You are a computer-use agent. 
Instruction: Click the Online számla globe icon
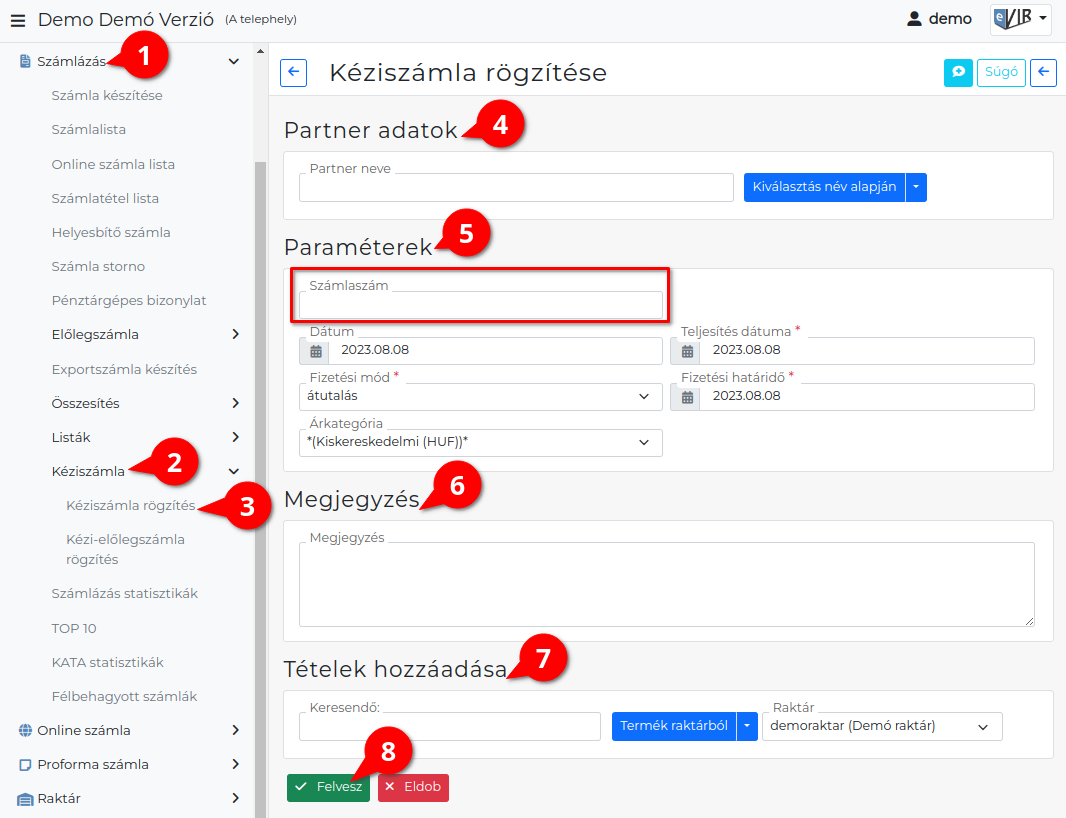pos(25,730)
